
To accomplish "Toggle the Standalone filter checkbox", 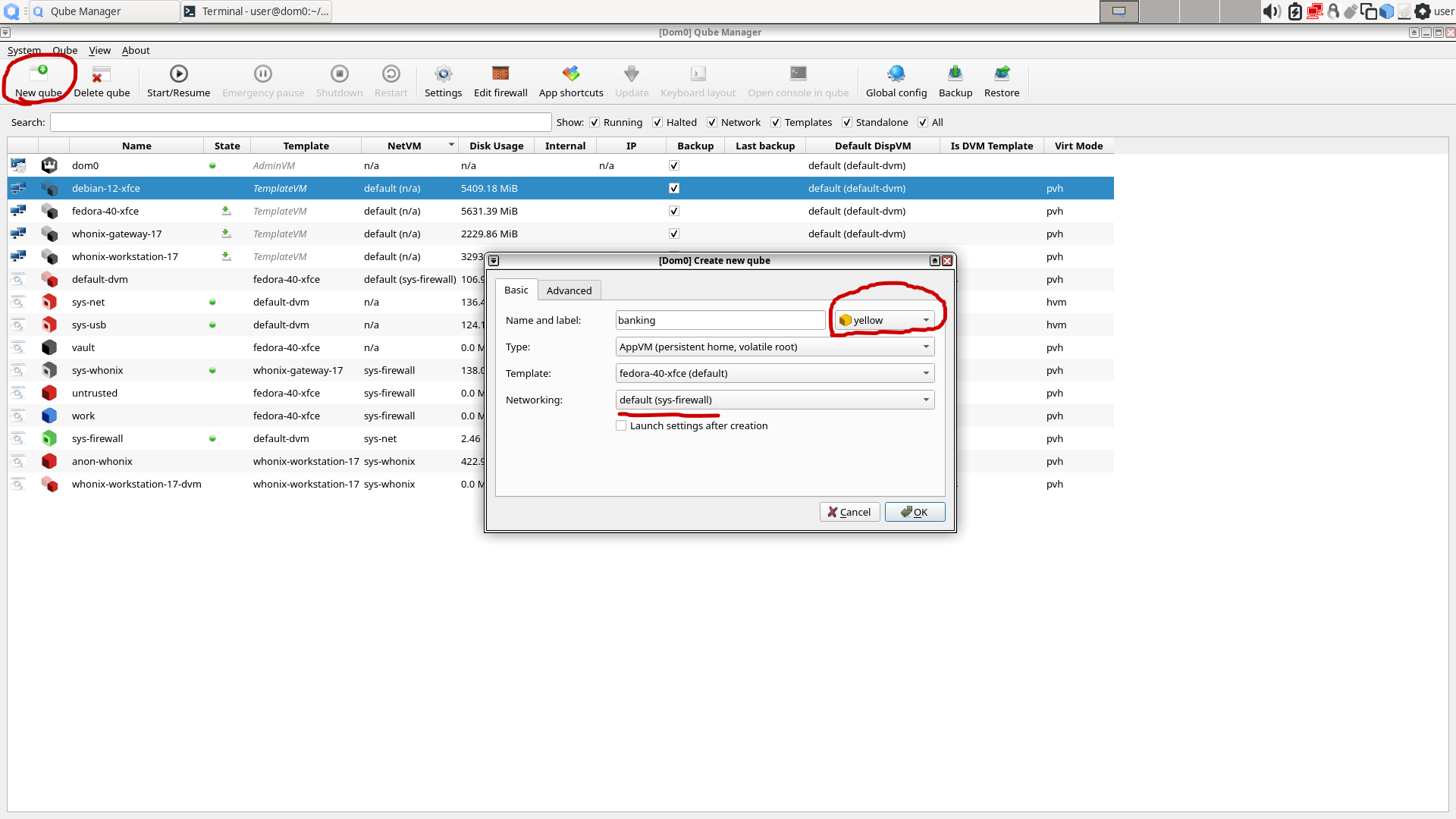I will [847, 122].
